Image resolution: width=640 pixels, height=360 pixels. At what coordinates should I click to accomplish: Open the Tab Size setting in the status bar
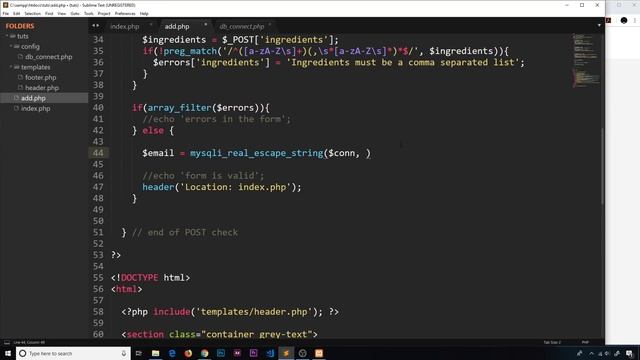[x=552, y=342]
